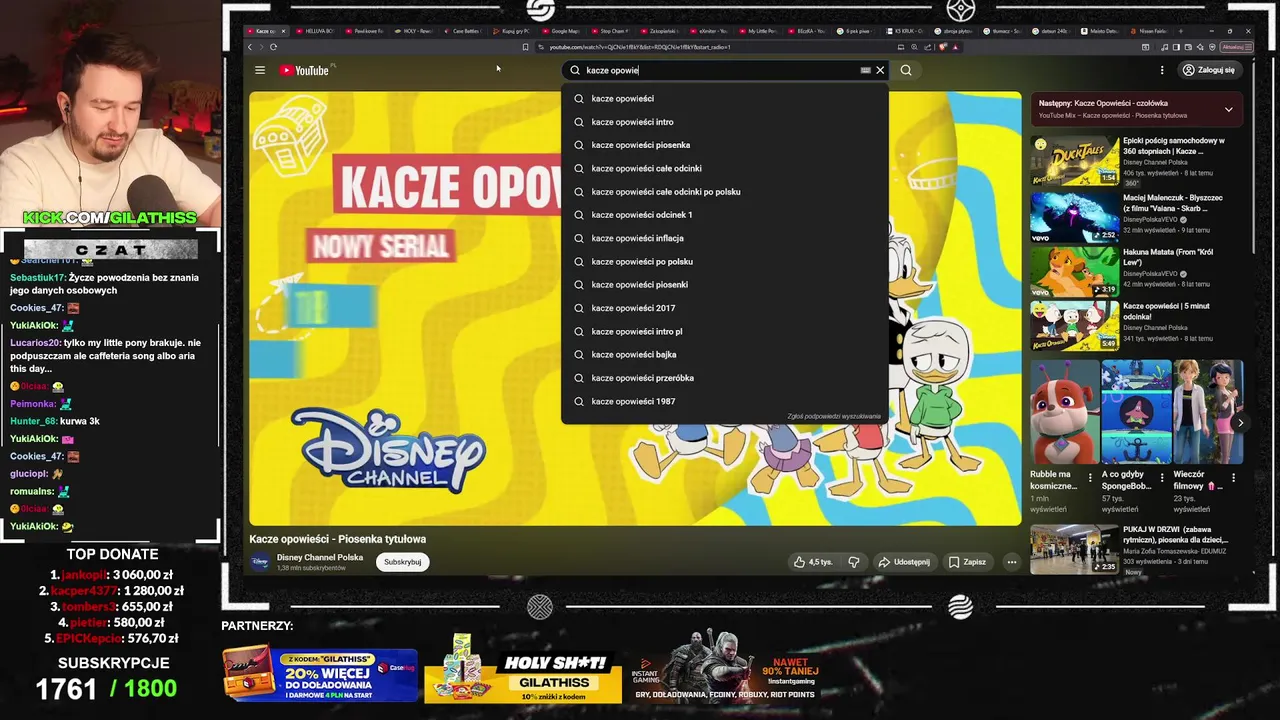Select suggestion 'kacze opowieści 2017'

pyautogui.click(x=725, y=308)
